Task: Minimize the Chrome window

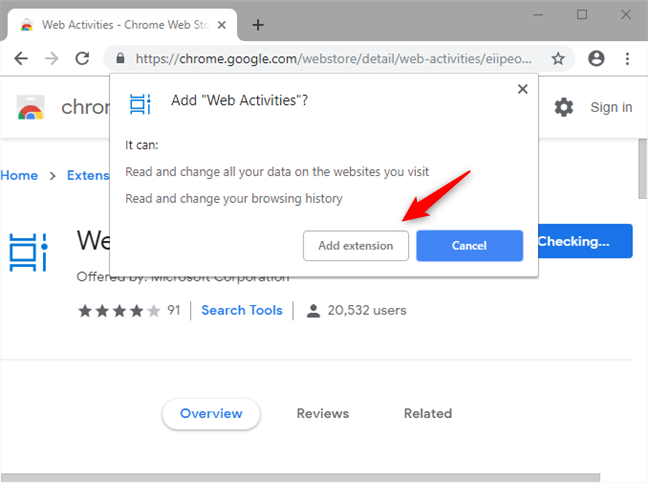Action: point(538,15)
